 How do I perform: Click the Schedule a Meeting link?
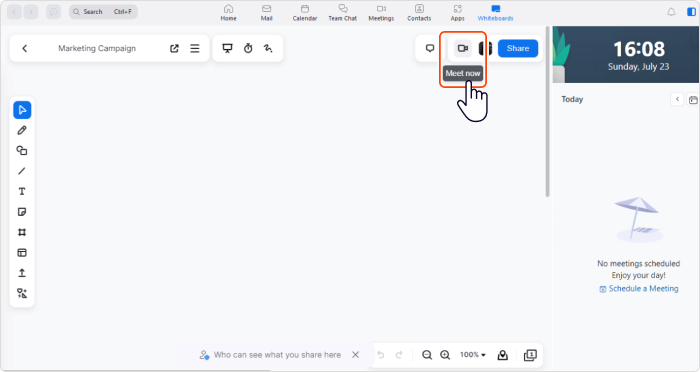[639, 288]
